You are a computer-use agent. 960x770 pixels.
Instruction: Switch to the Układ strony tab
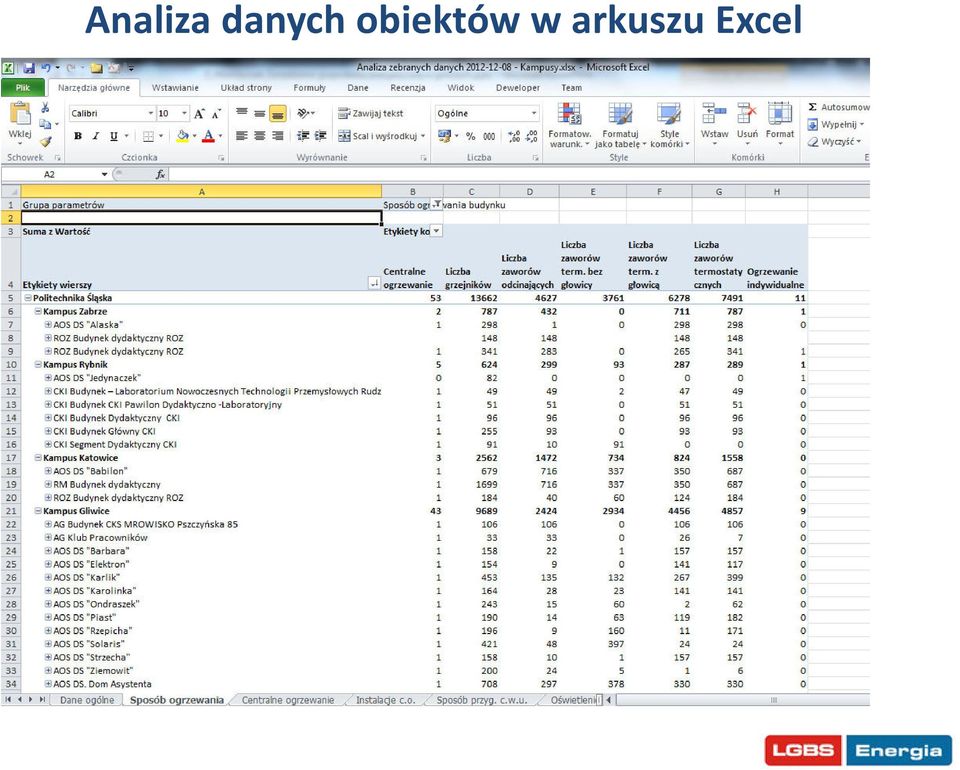click(246, 88)
